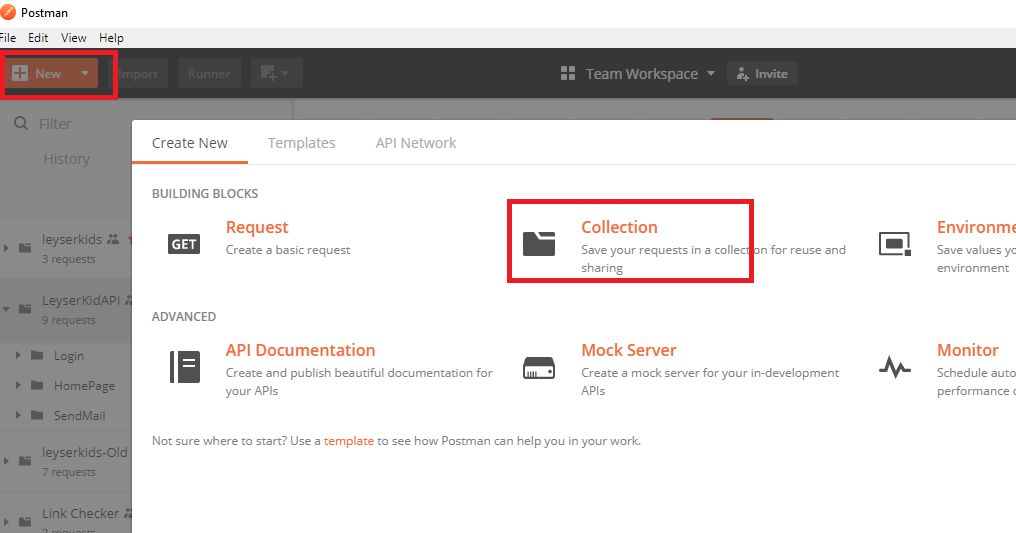Viewport: 1016px width, 533px height.
Task: Click the Monitor pulse icon
Action: (895, 367)
